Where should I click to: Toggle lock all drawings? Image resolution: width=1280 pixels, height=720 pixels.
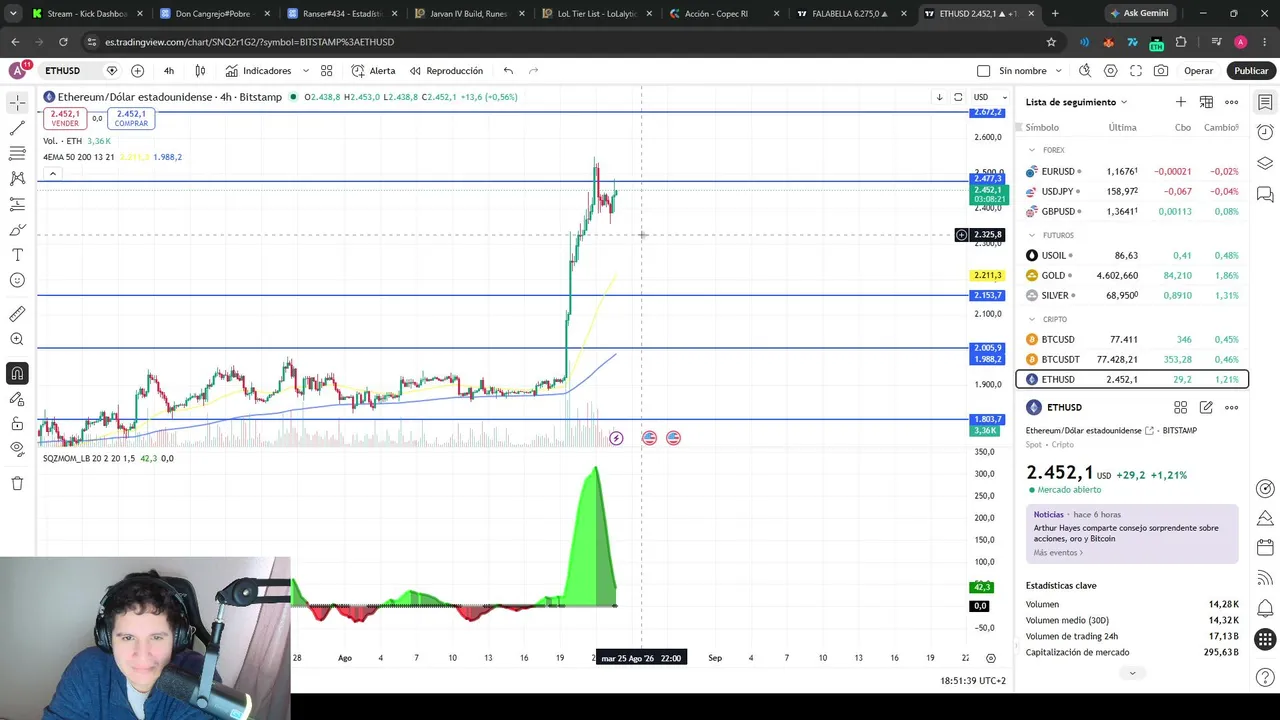point(17,424)
